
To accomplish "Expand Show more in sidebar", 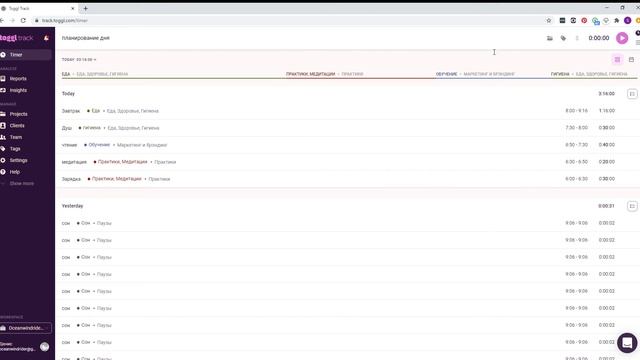I will click(22, 184).
